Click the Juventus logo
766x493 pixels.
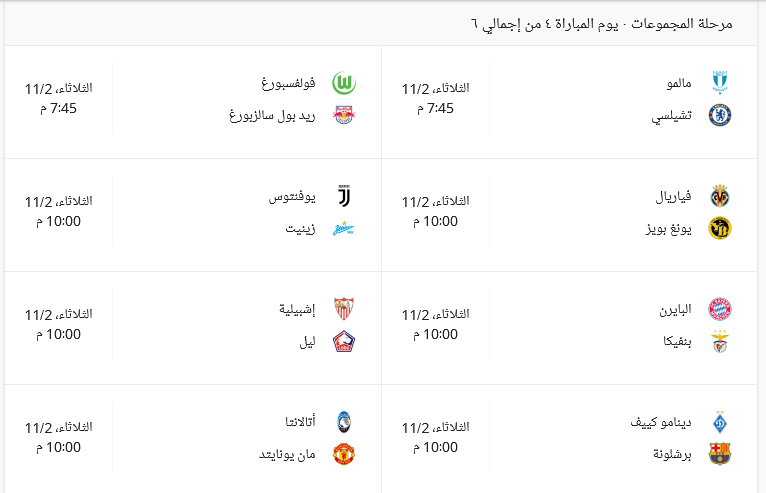344,195
